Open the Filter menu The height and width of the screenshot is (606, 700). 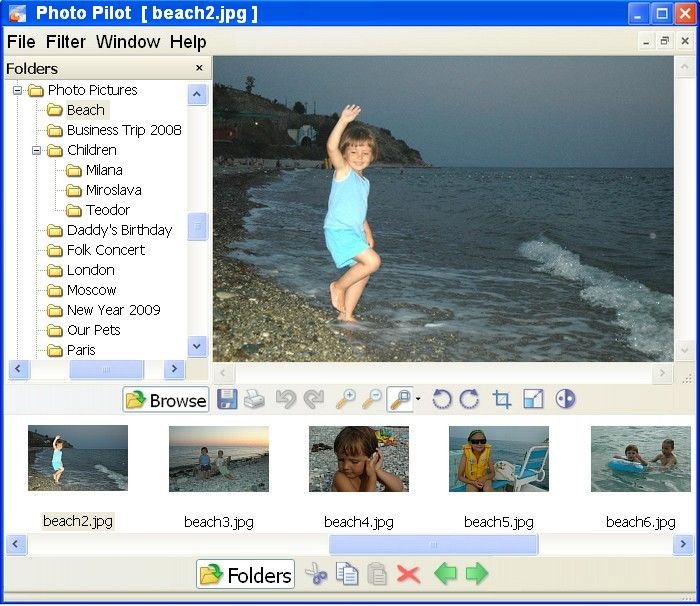coord(66,42)
